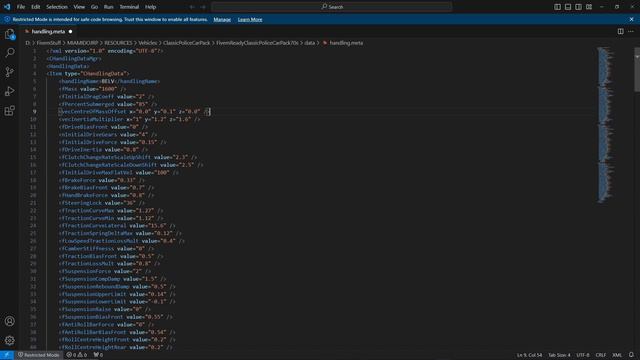Screen dimensions: 640x360
Task: Click the unsaved dot on handling.meta tab
Action: pyautogui.click(x=71, y=31)
